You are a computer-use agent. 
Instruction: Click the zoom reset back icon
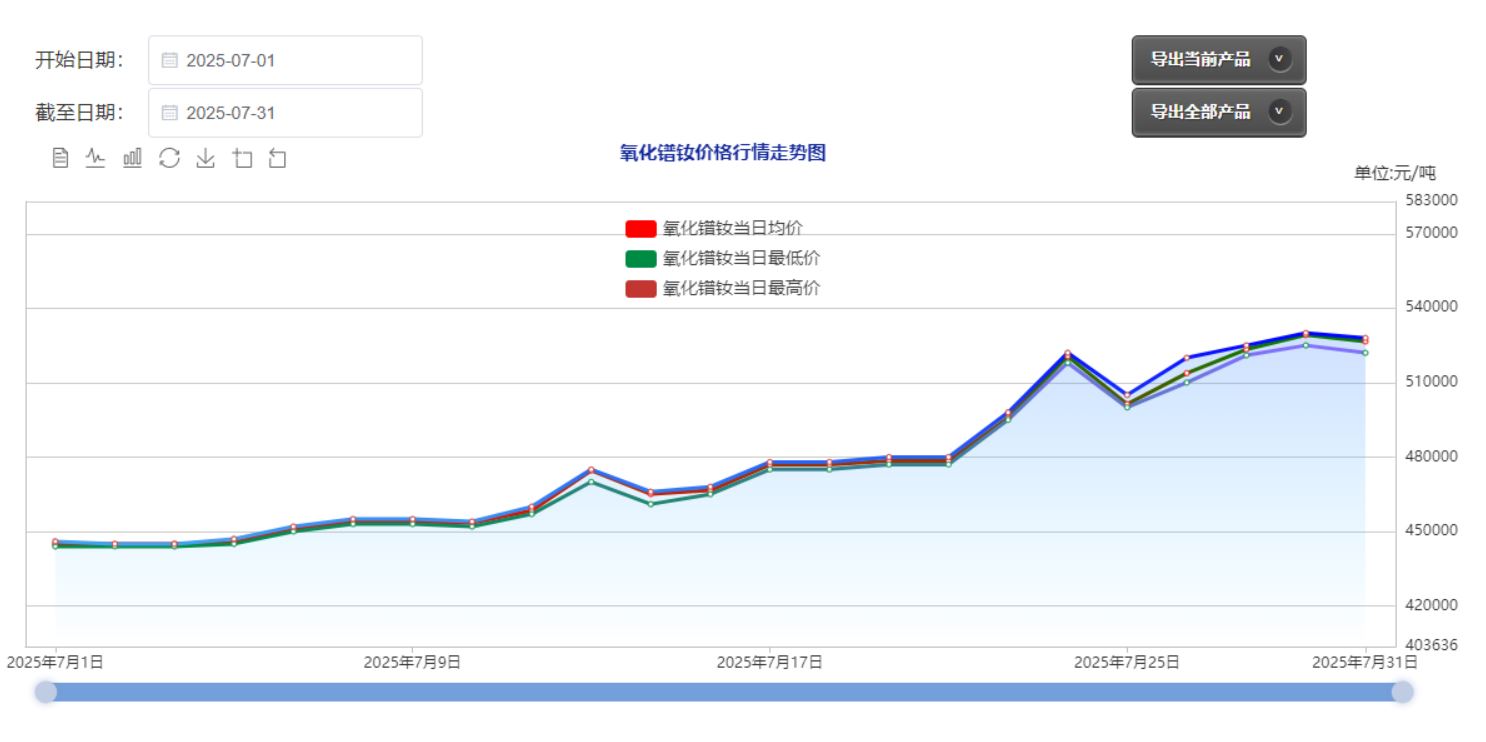tap(277, 158)
